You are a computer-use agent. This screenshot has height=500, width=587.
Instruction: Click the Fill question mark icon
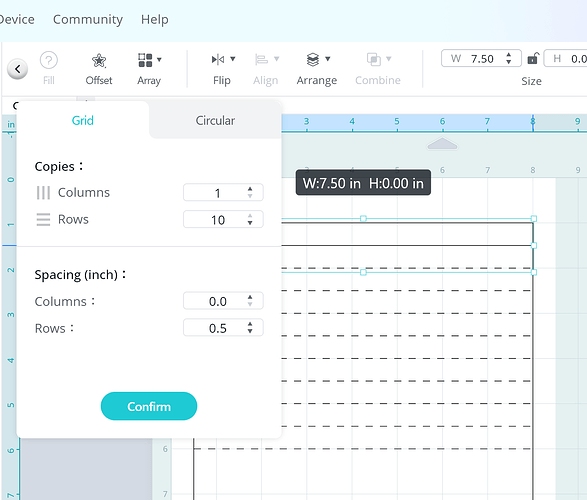point(49,60)
